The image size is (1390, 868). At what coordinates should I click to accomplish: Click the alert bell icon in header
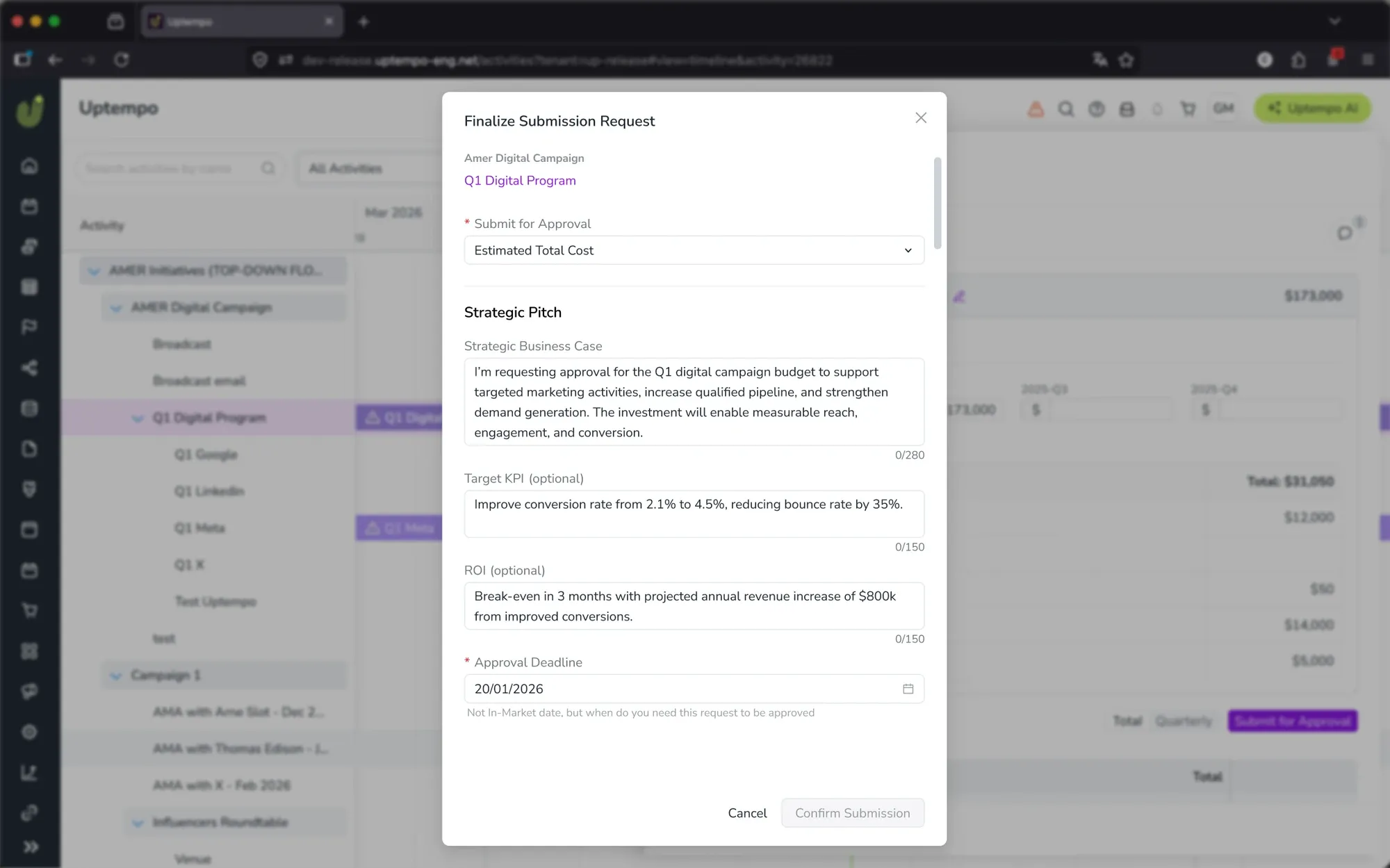pyautogui.click(x=1036, y=109)
